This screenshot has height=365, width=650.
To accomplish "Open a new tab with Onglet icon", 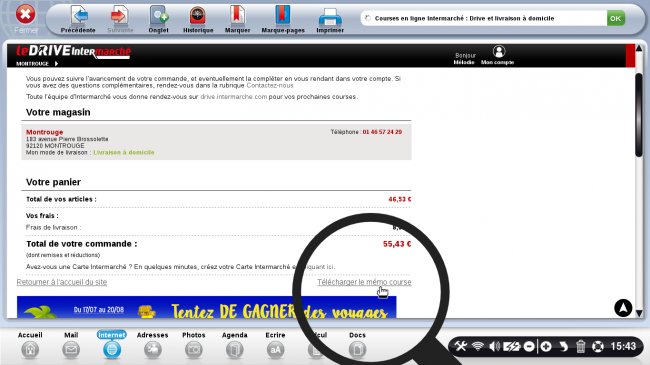I will click(x=159, y=16).
